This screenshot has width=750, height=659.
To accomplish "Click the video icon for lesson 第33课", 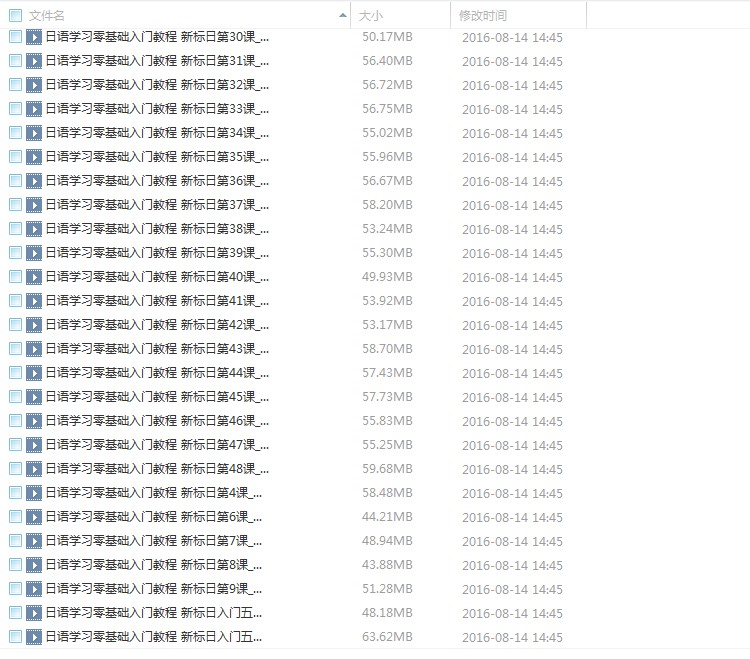I will 34,109.
